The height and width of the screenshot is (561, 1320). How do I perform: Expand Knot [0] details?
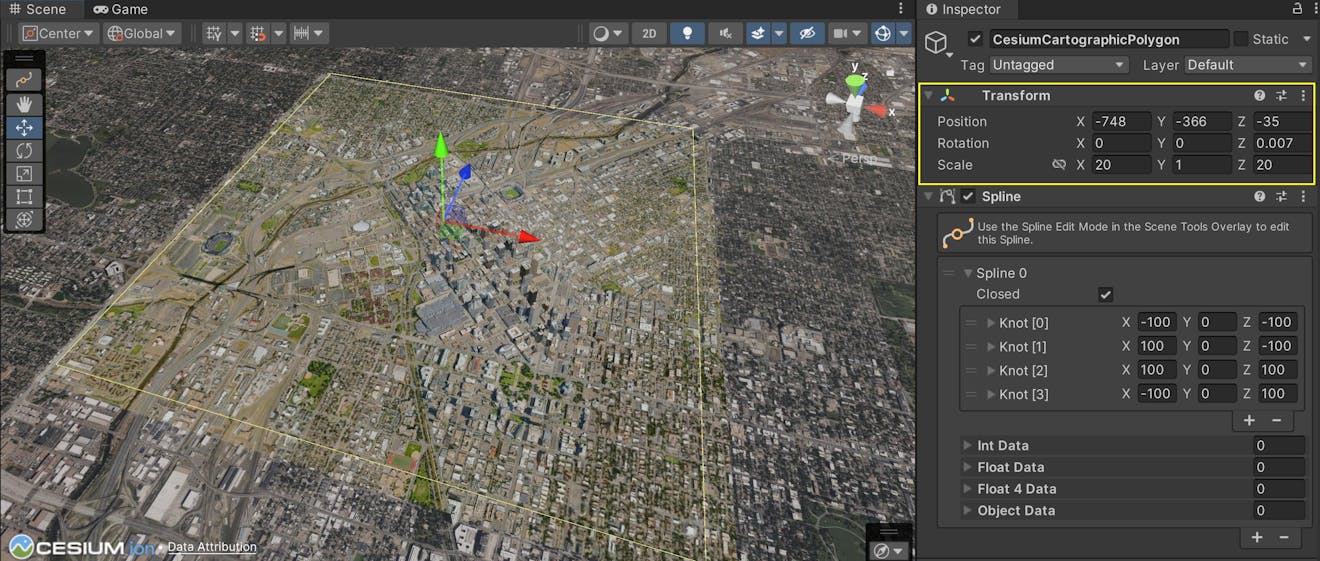click(991, 323)
